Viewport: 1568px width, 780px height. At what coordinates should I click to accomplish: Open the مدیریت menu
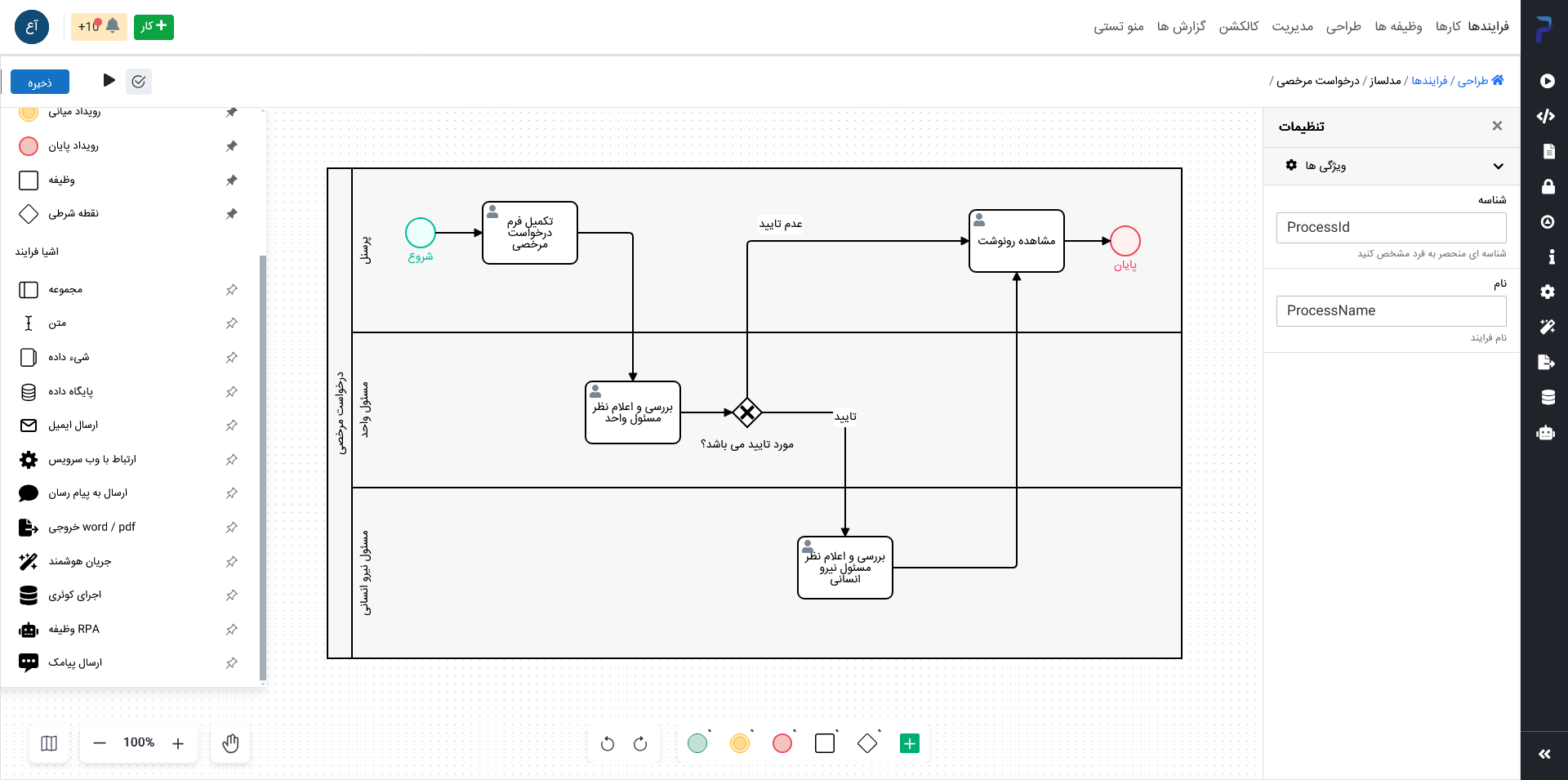1292,26
